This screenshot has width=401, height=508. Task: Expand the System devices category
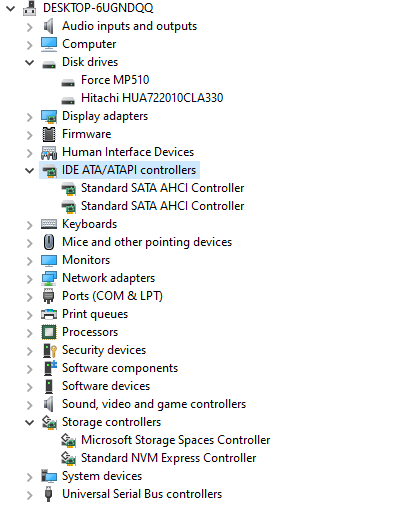pyautogui.click(x=30, y=477)
